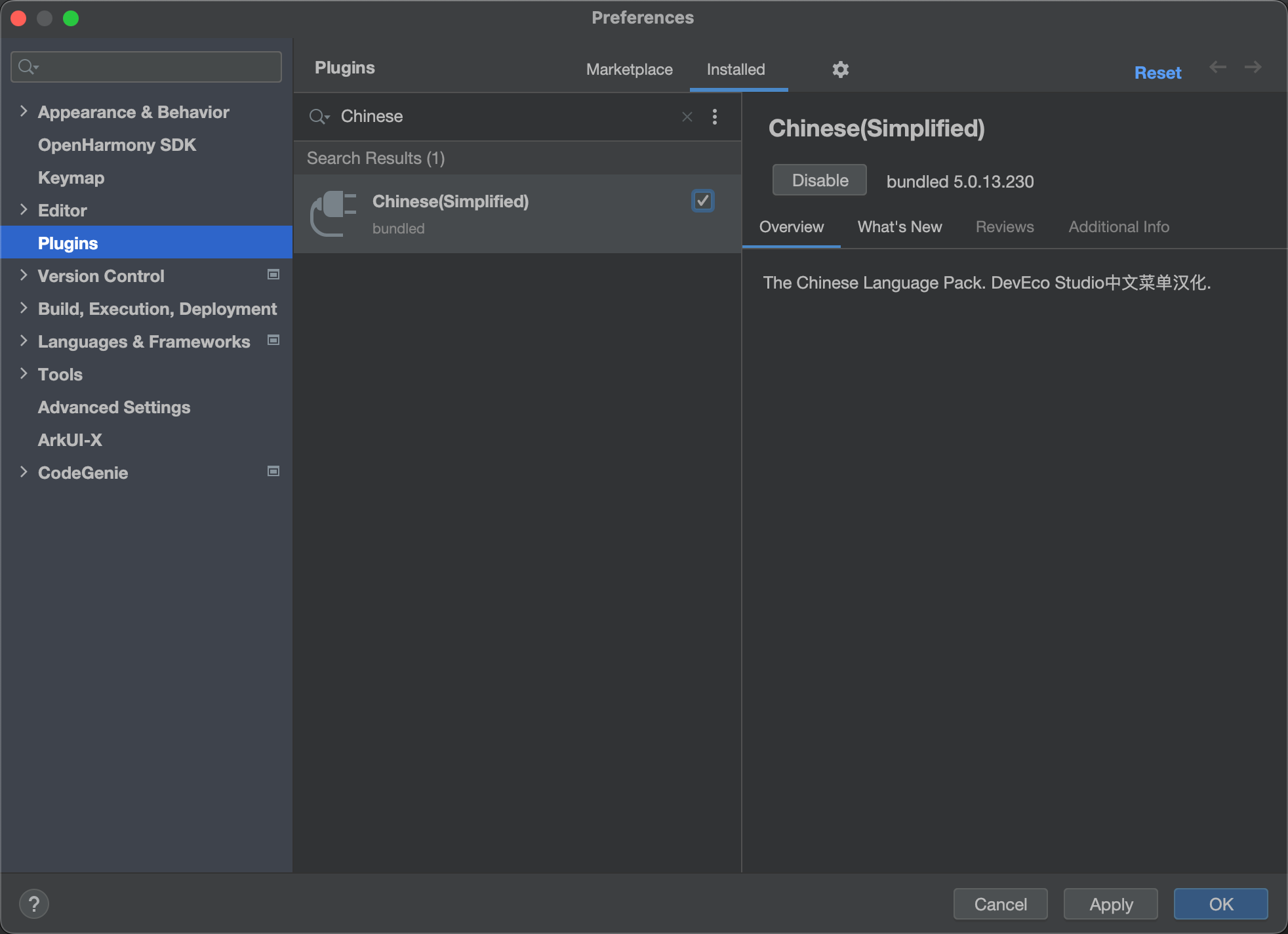Open the help question mark button
The width and height of the screenshot is (1288, 934).
point(34,904)
